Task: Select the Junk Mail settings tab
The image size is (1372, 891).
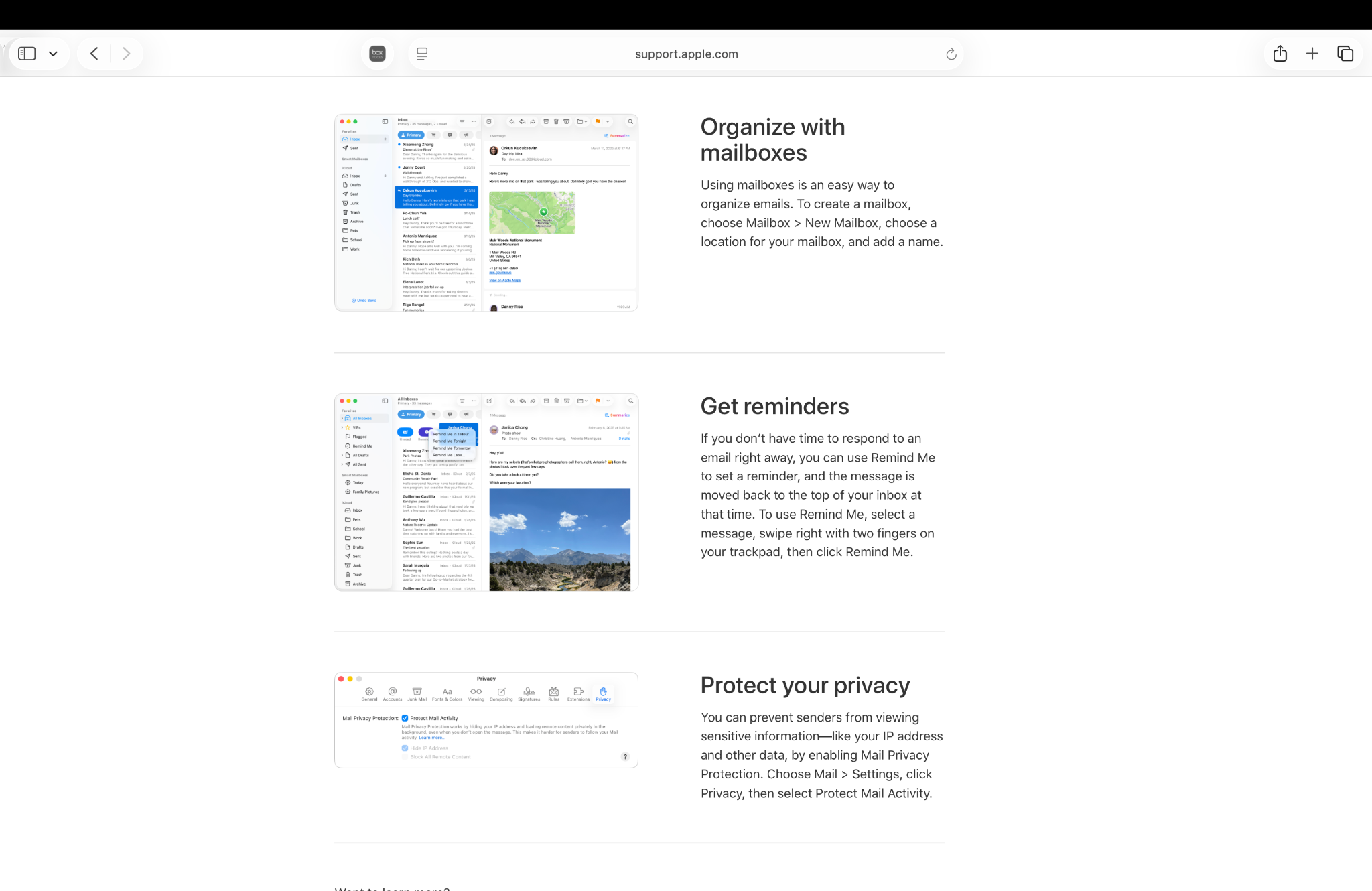Action: coord(417,694)
